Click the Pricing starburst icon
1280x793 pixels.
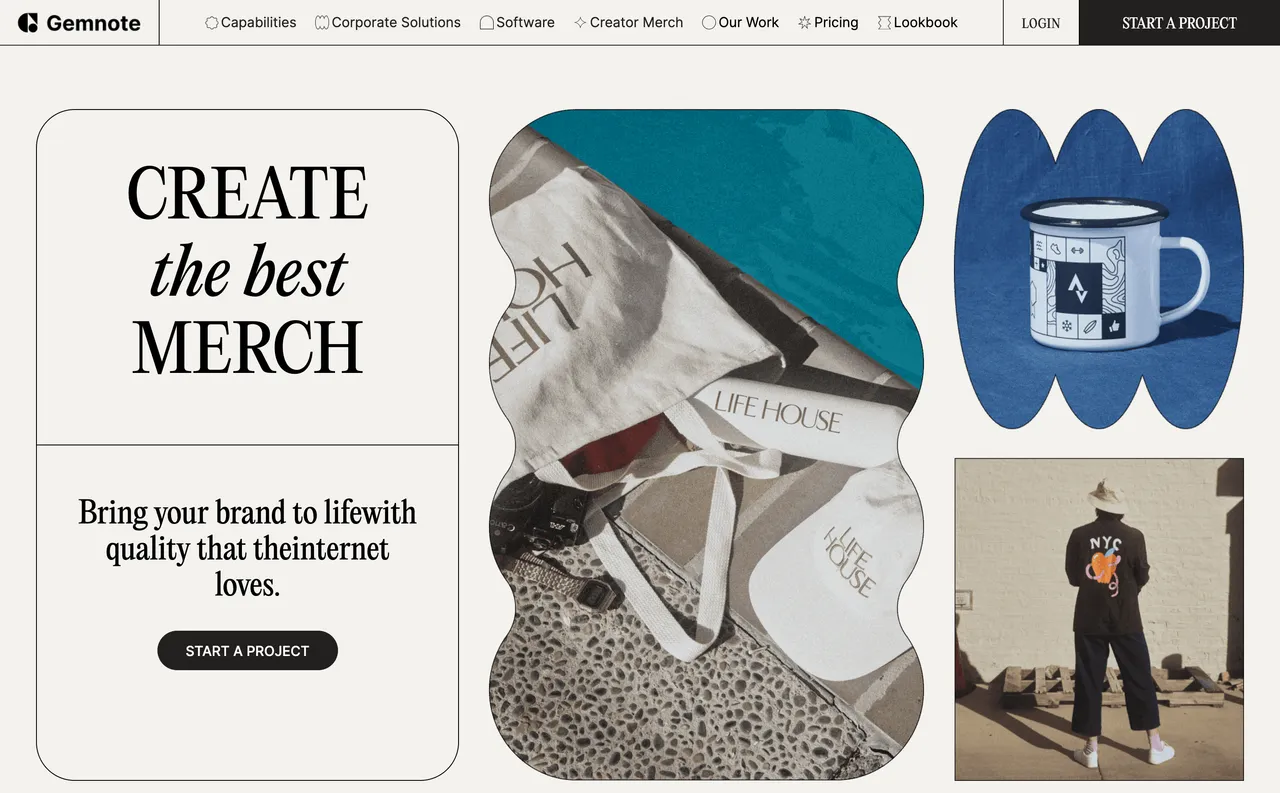point(805,22)
